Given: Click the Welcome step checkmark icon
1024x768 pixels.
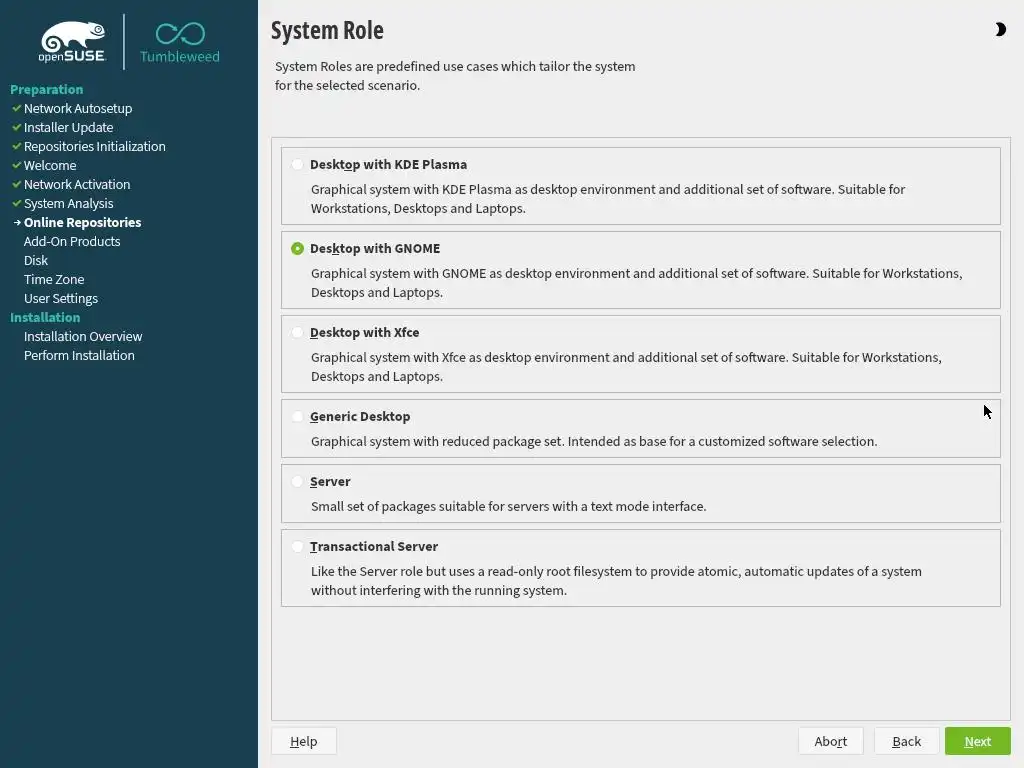Looking at the screenshot, I should 17,165.
